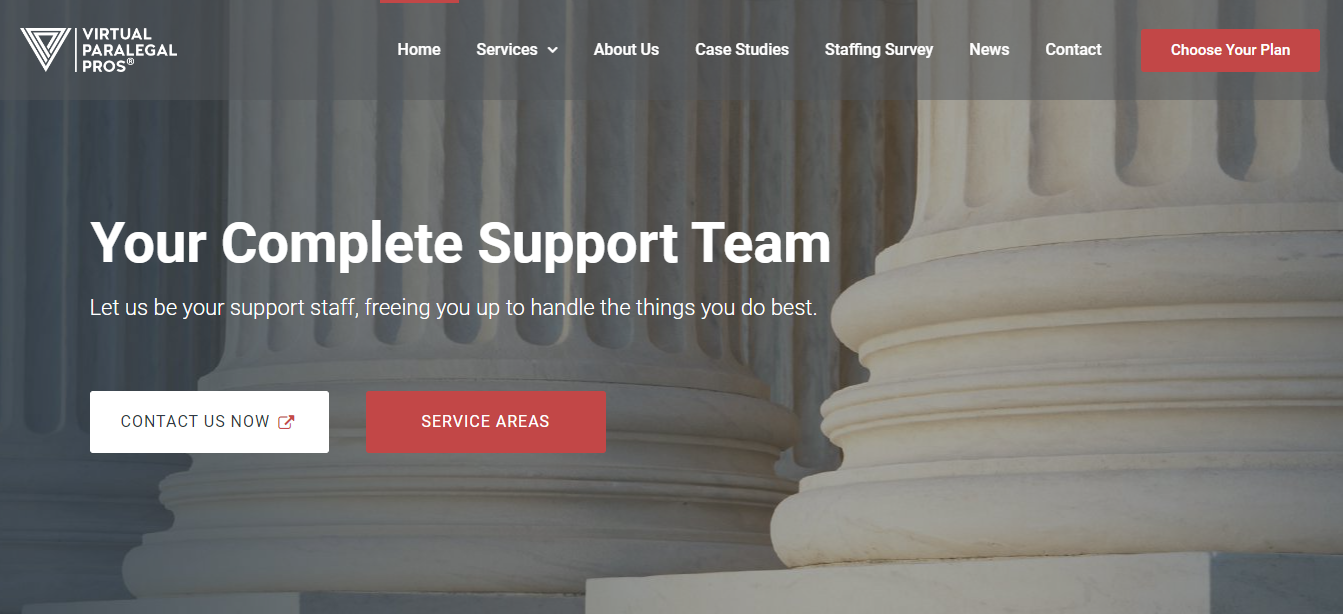Click the white Contact Us Now button
Screen dimensions: 1343x614
pyautogui.click(x=209, y=422)
